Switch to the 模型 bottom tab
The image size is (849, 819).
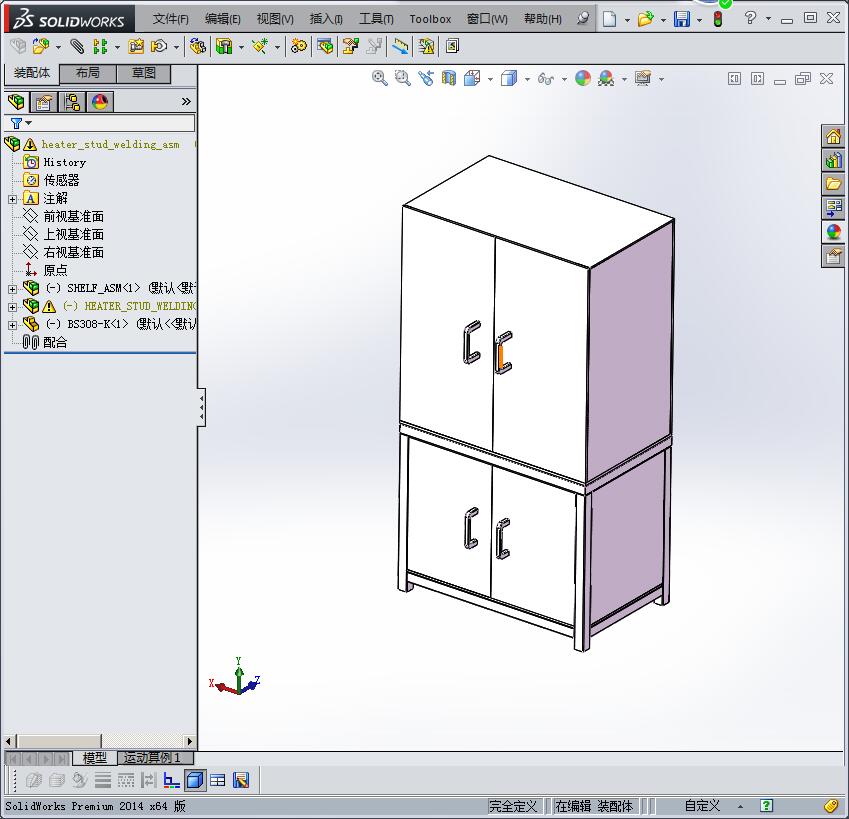[x=94, y=758]
